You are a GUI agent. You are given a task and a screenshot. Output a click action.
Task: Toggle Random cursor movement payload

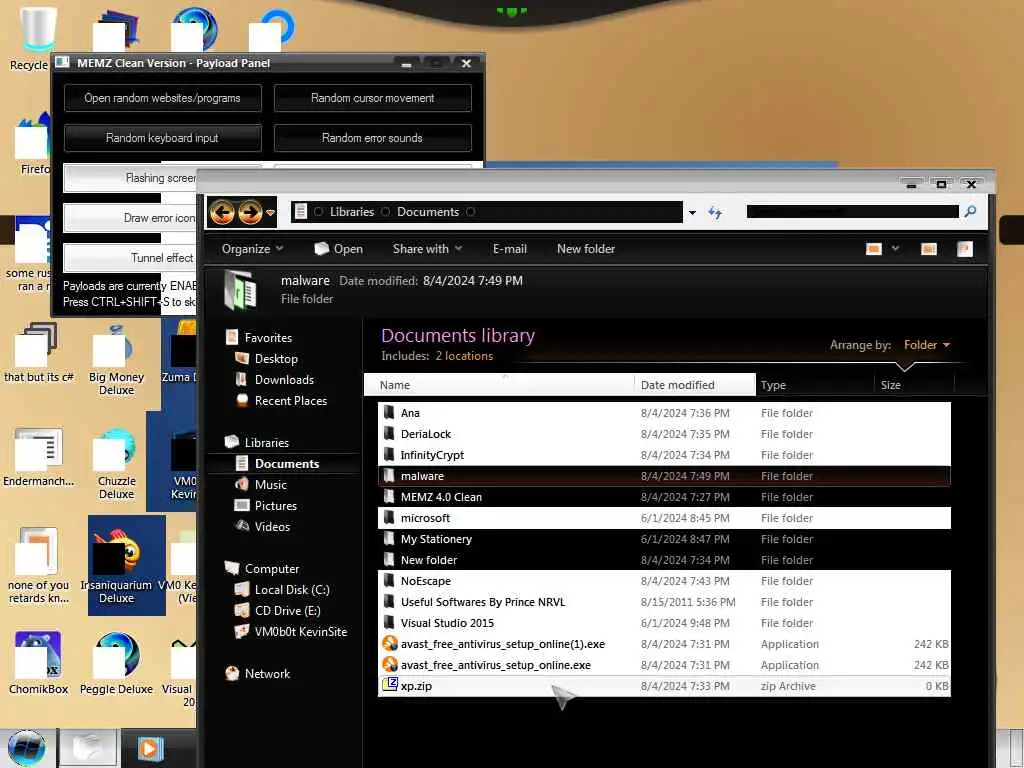(x=372, y=98)
